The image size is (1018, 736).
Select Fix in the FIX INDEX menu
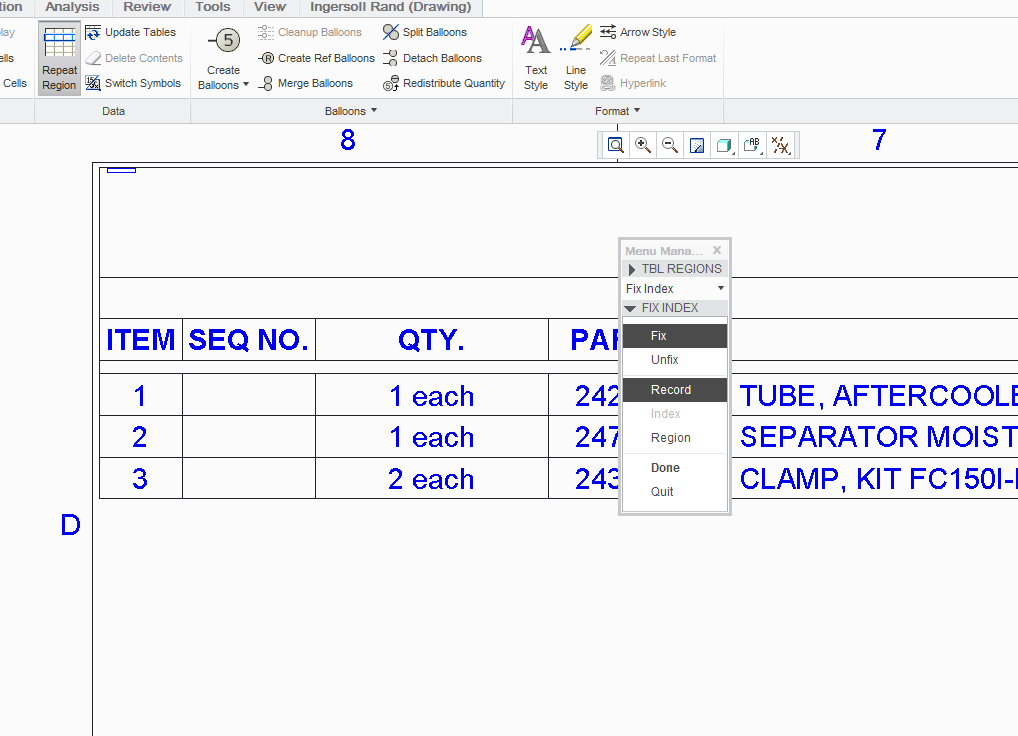pyautogui.click(x=675, y=336)
